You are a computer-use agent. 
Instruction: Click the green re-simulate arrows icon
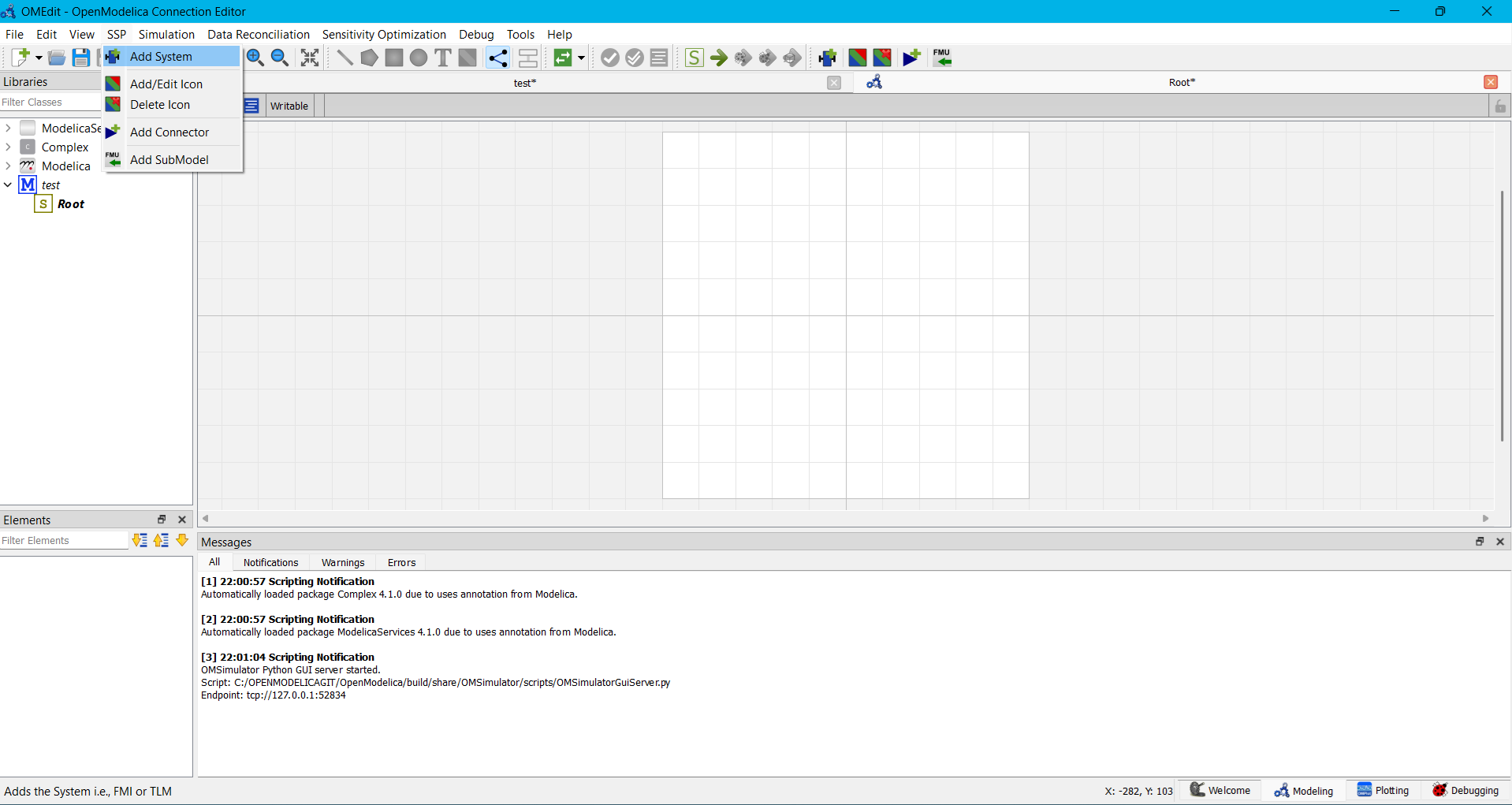click(x=563, y=58)
